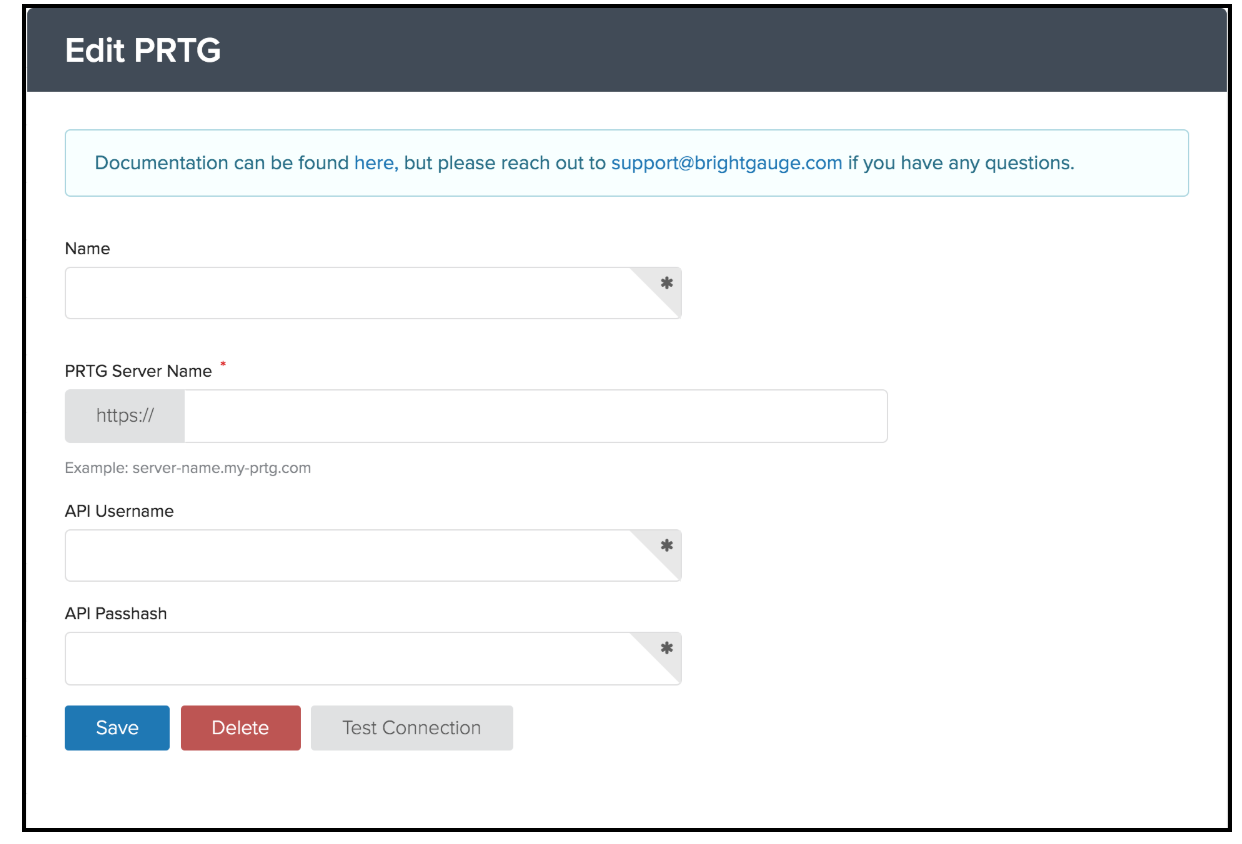This screenshot has height=844, width=1242.
Task: Click the 'PRTG Server Name' label
Action: 138,371
